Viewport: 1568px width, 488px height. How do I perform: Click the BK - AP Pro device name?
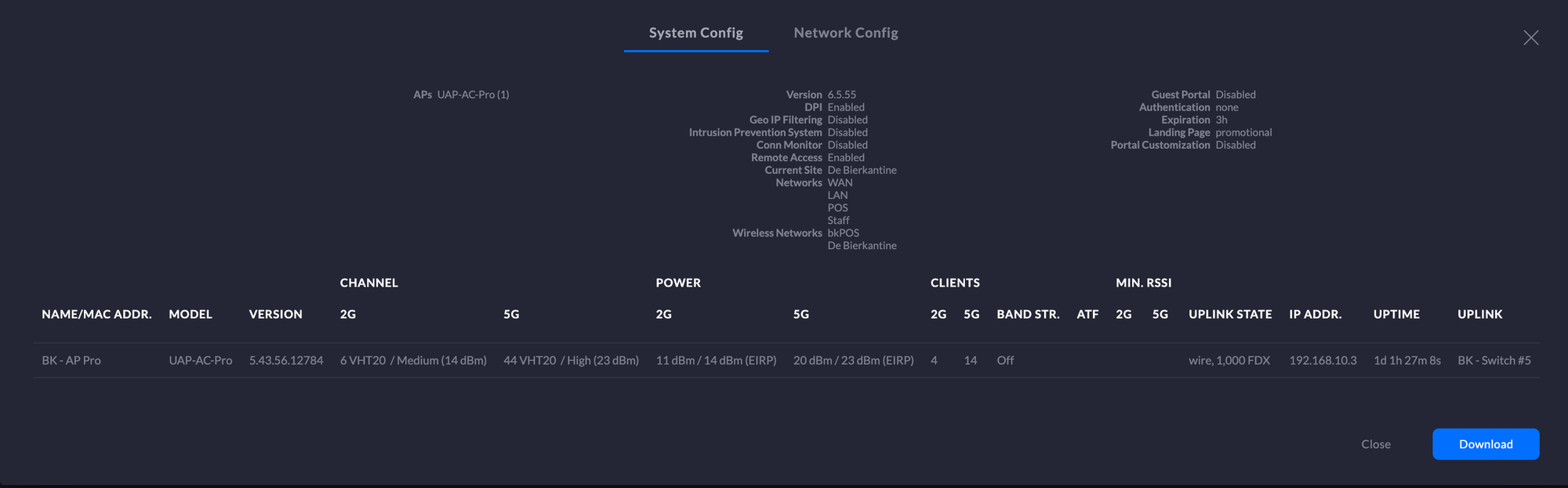pos(71,360)
